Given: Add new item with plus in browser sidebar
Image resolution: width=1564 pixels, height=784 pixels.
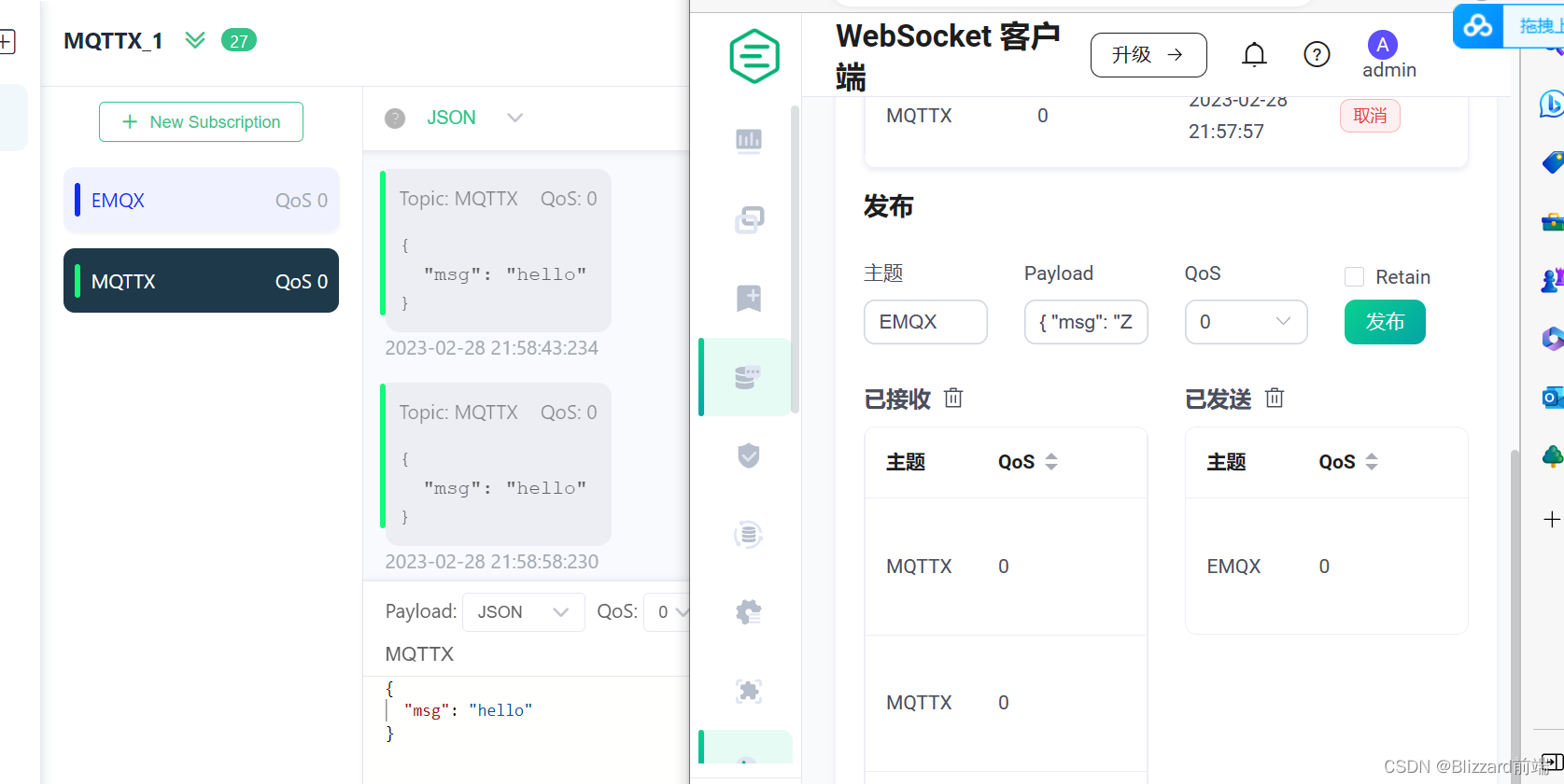Looking at the screenshot, I should click(x=1552, y=519).
